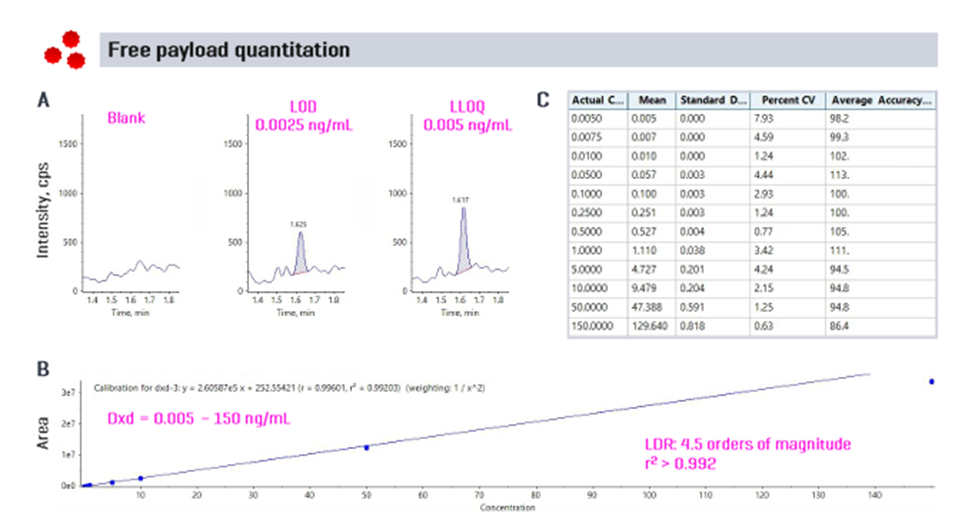Click the Percent CV value 7.93
Screen dimensions: 975x513
[764, 118]
